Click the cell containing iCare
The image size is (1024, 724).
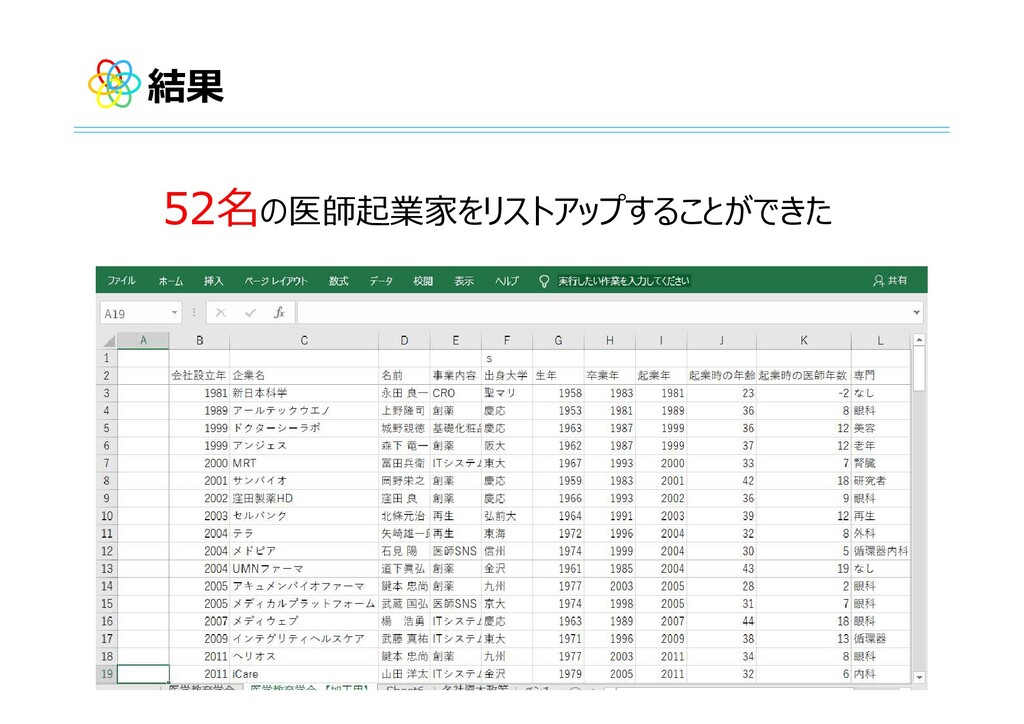coord(304,674)
